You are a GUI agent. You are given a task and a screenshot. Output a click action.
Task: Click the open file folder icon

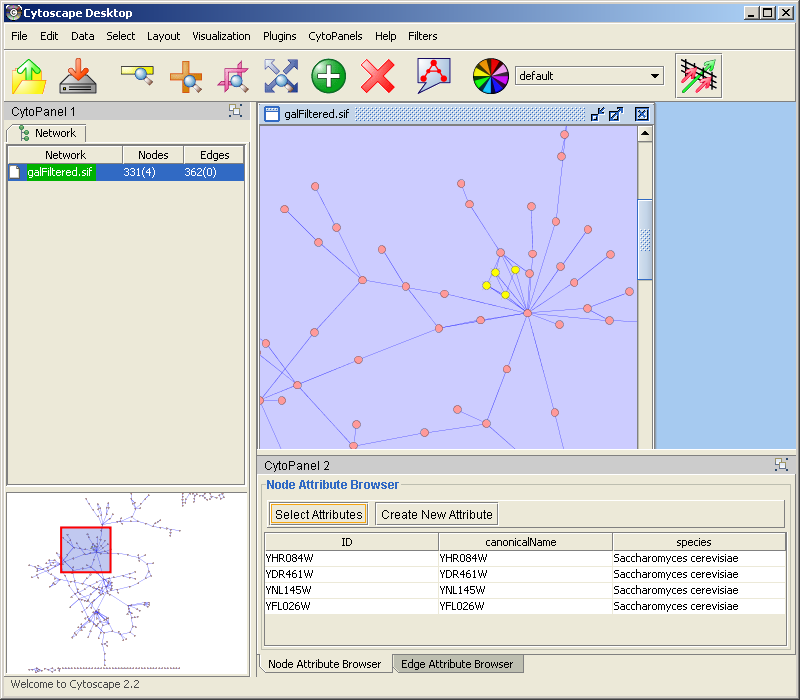click(x=29, y=76)
